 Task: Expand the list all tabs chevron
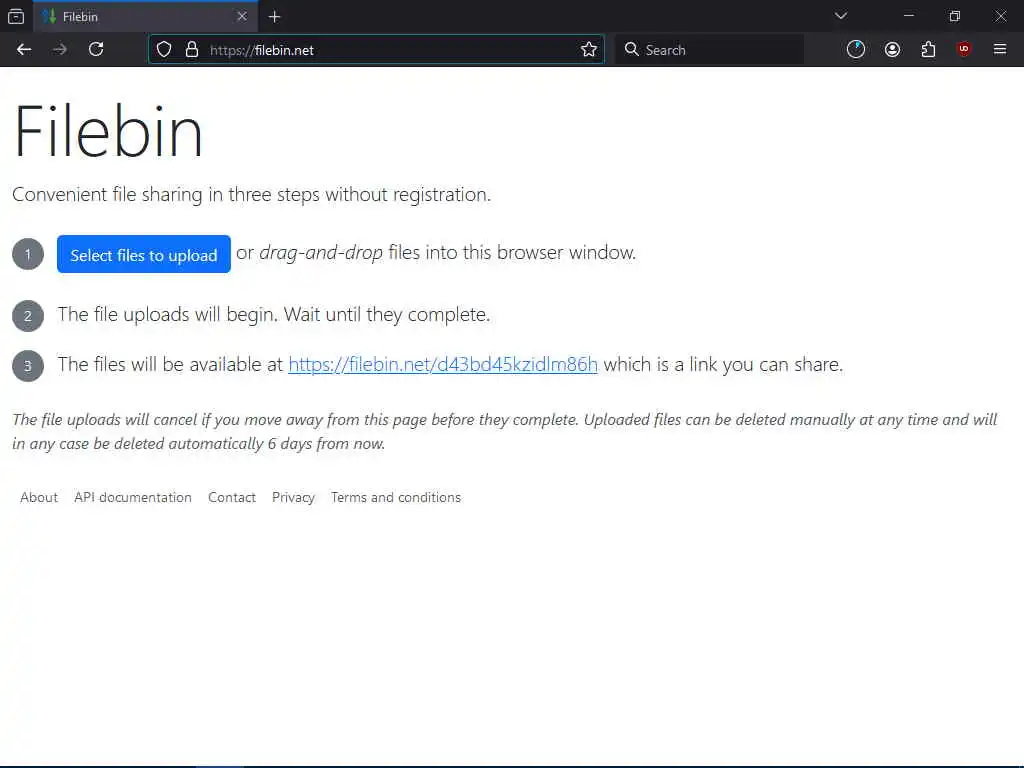(840, 16)
